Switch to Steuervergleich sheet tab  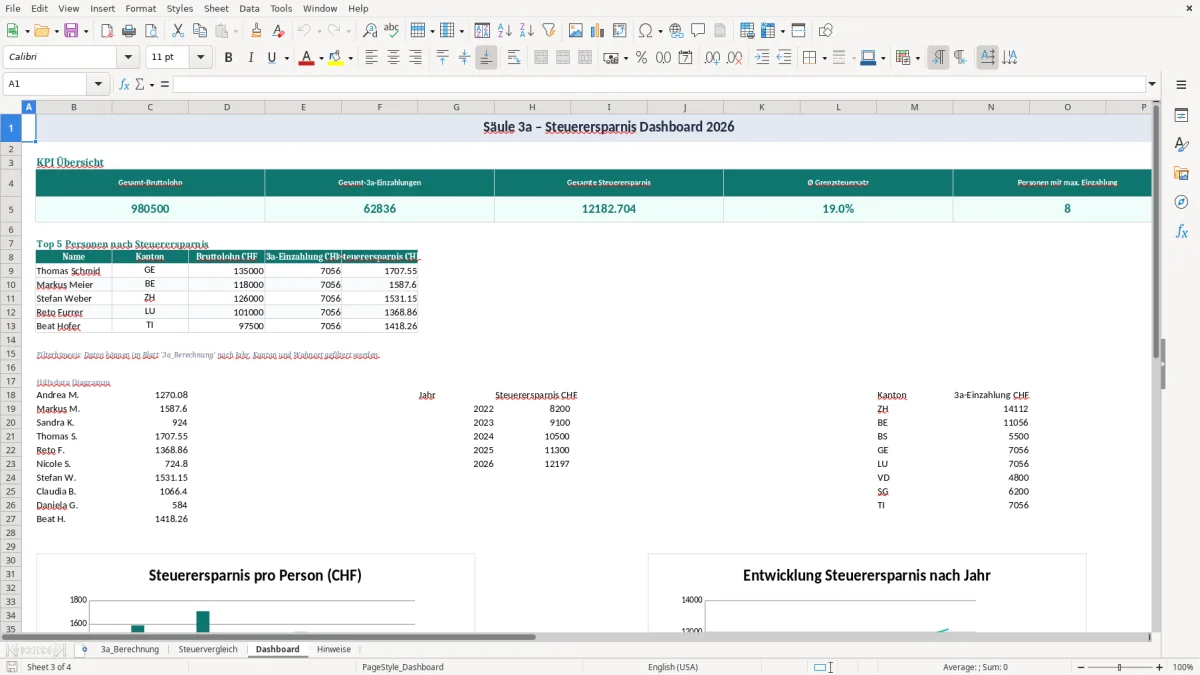pyautogui.click(x=208, y=649)
